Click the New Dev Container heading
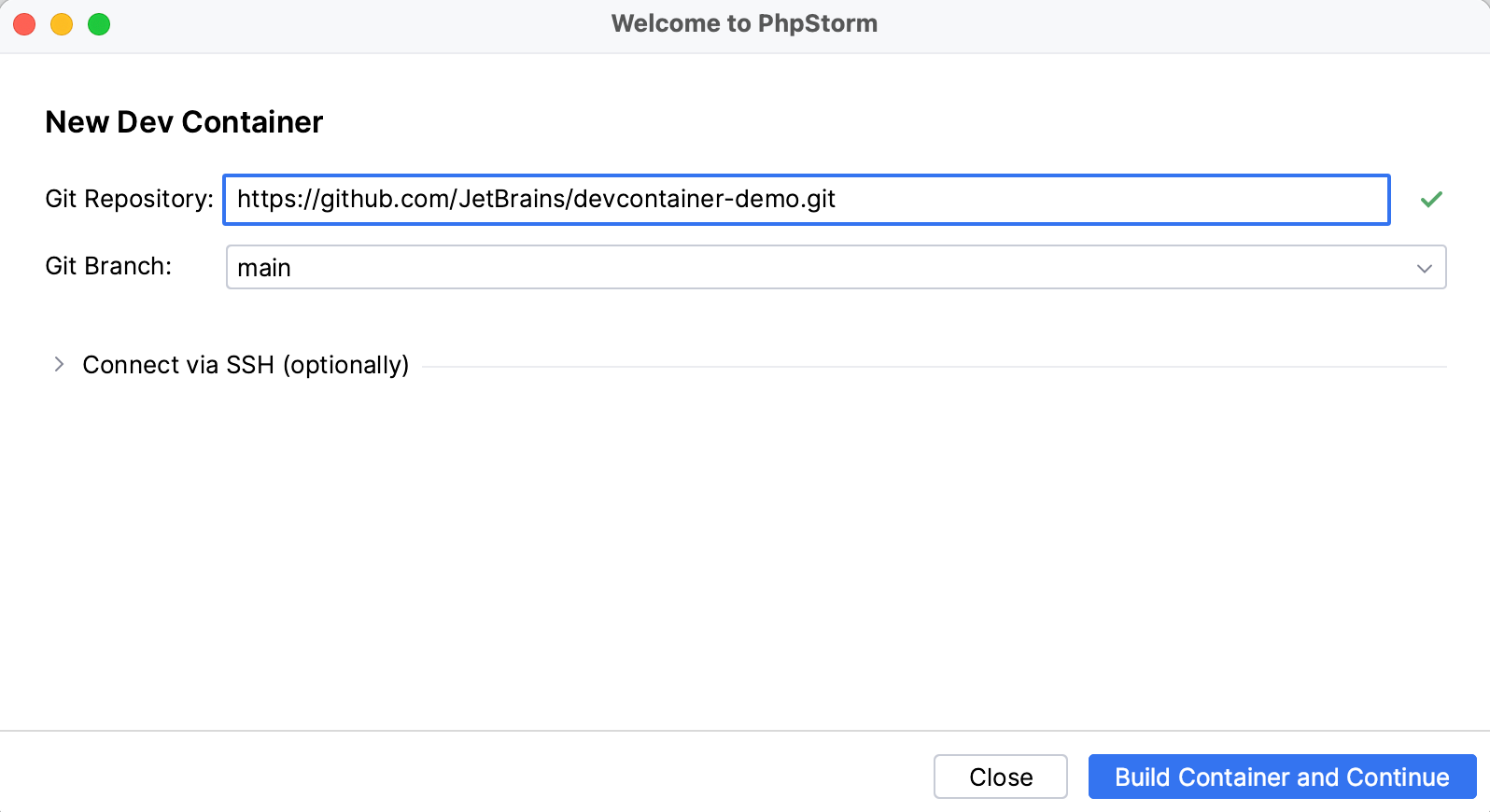Screen dimensions: 1490x812 click(x=184, y=122)
